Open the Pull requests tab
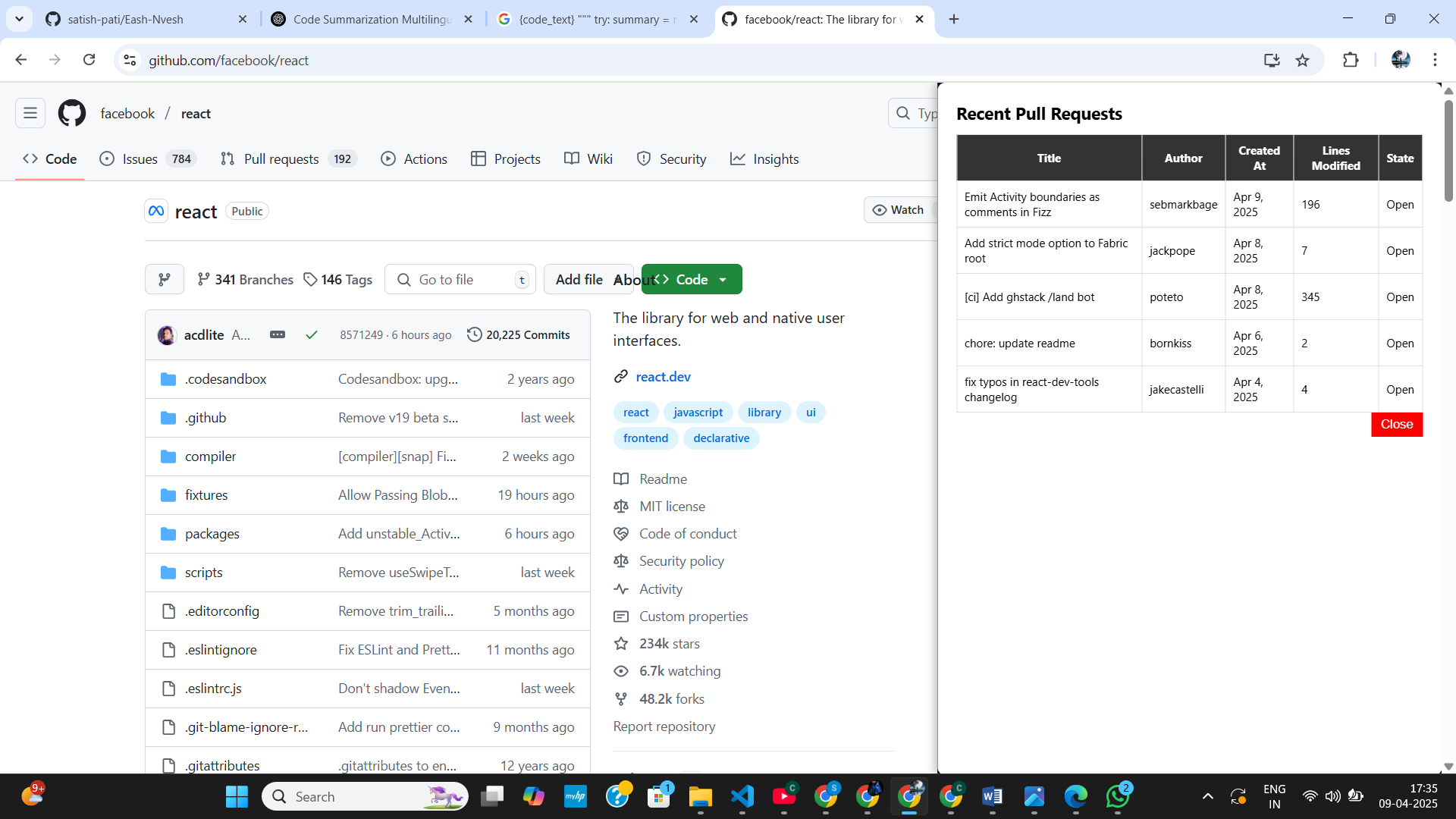 tap(288, 158)
